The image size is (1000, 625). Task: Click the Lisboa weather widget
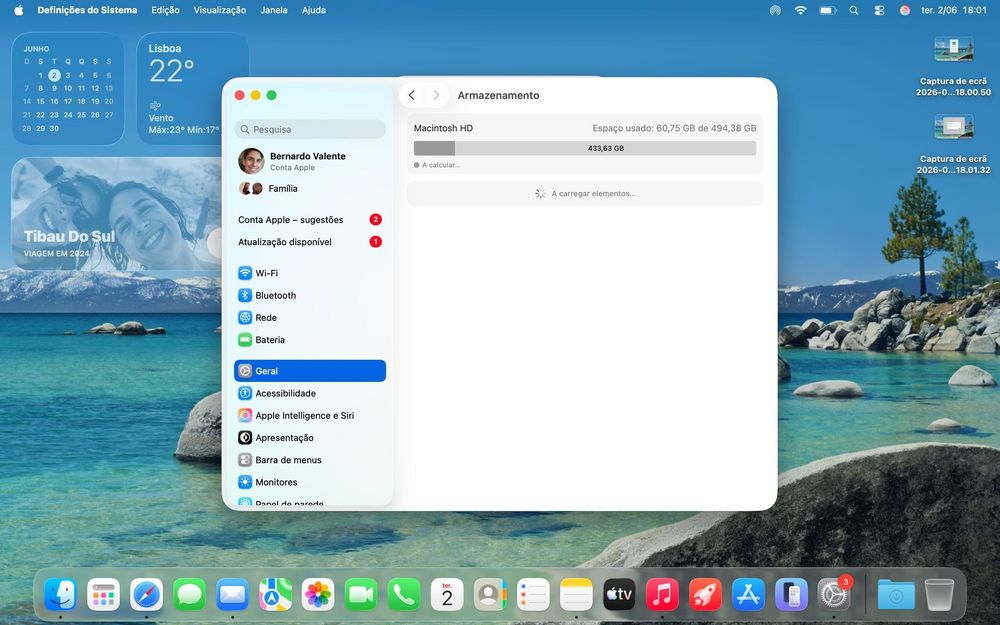[193, 89]
